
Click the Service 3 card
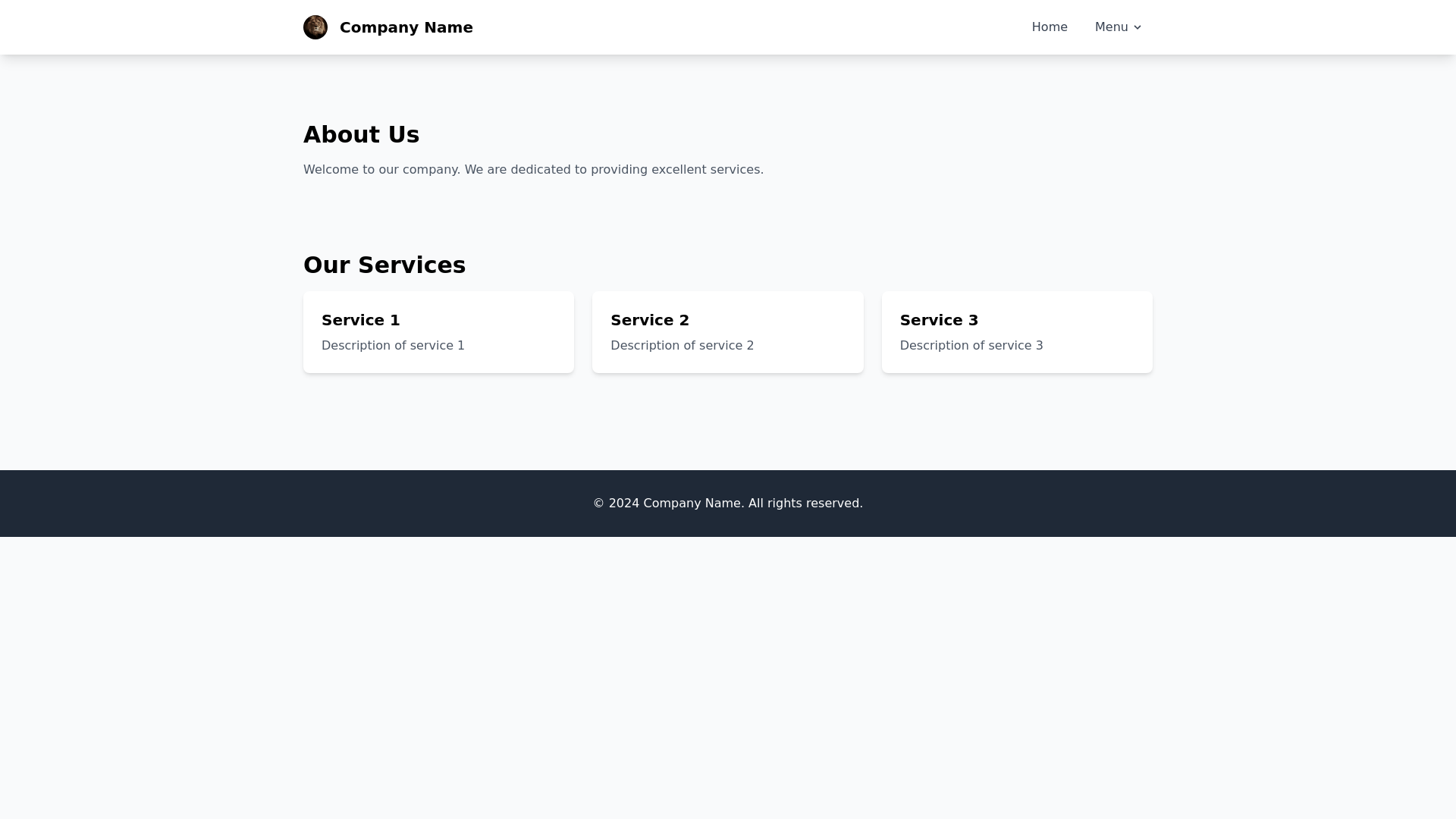click(x=1017, y=331)
